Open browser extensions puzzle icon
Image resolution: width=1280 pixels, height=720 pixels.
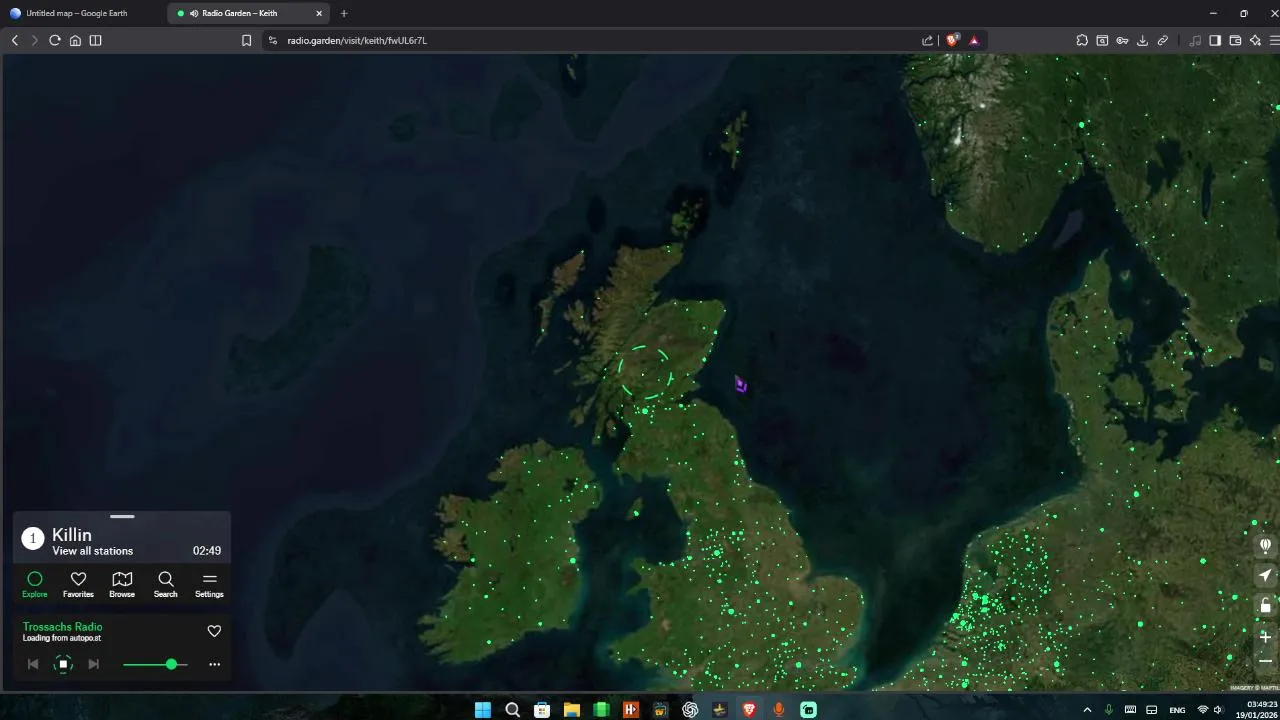(1082, 40)
